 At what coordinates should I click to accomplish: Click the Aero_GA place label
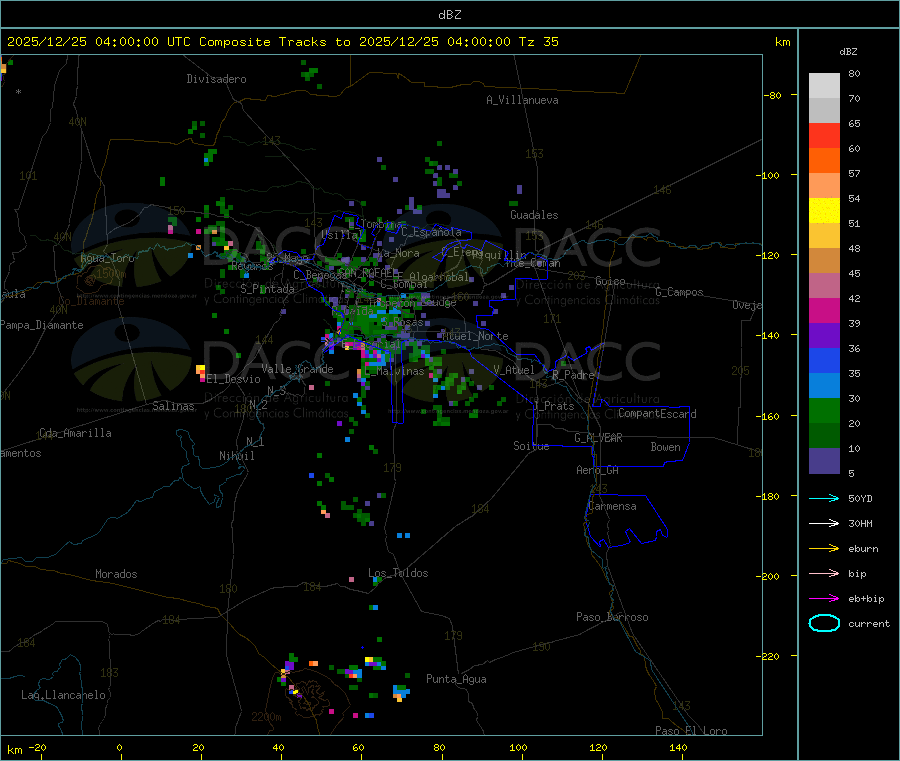tap(598, 470)
